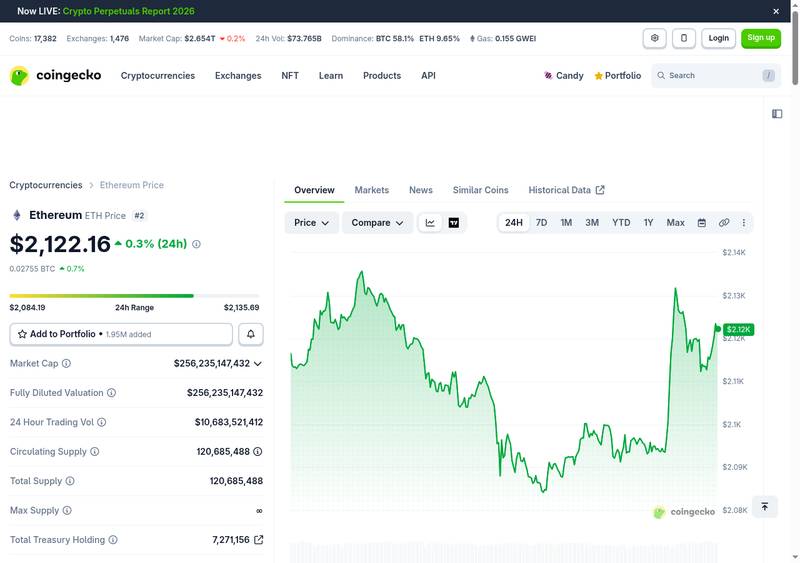Toggle the sidebar panel icon

click(x=777, y=114)
